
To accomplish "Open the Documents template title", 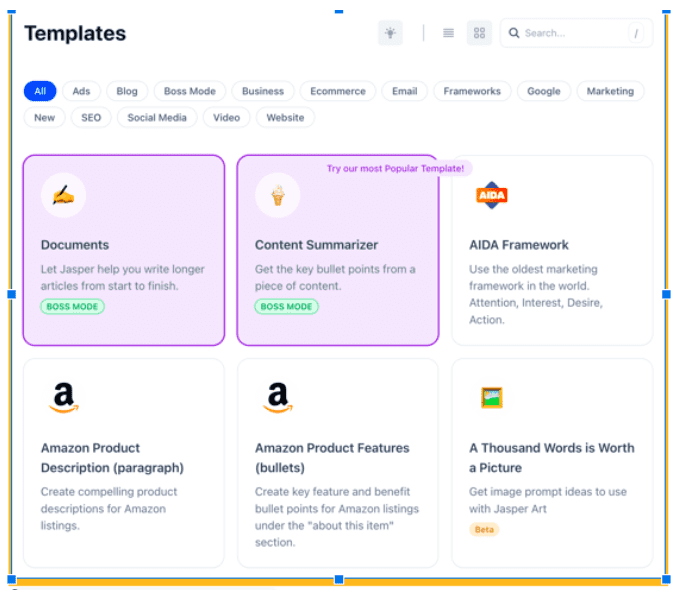I will coord(75,245).
